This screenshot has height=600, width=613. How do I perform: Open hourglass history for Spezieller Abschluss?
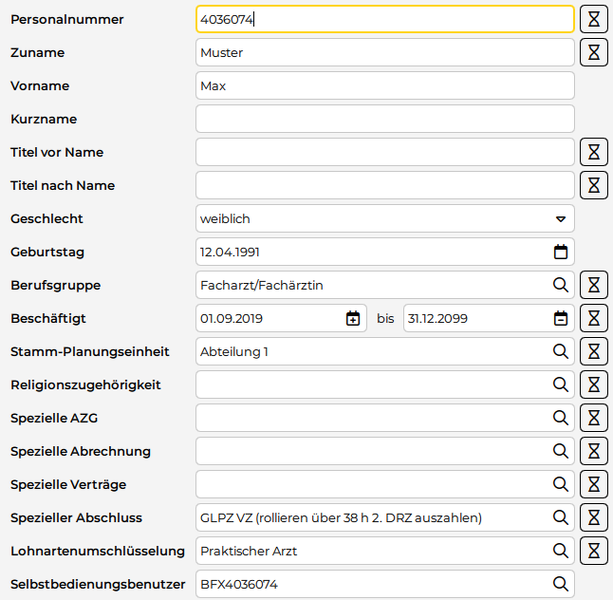point(594,518)
